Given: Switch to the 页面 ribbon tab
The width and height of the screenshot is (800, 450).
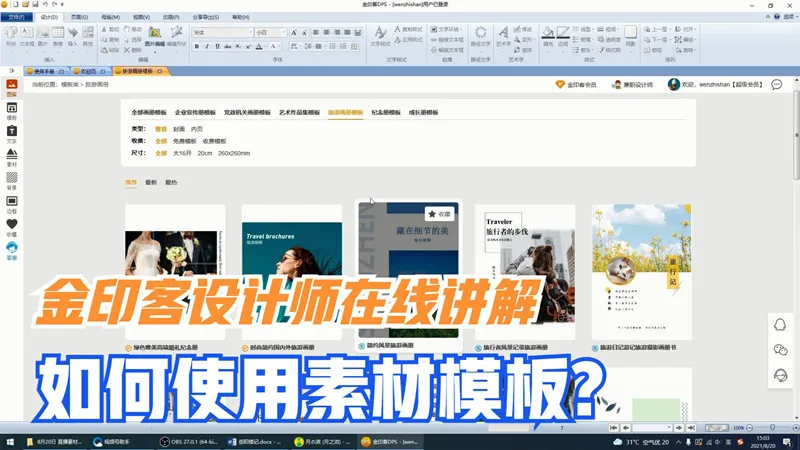Looking at the screenshot, I should [x=79, y=17].
